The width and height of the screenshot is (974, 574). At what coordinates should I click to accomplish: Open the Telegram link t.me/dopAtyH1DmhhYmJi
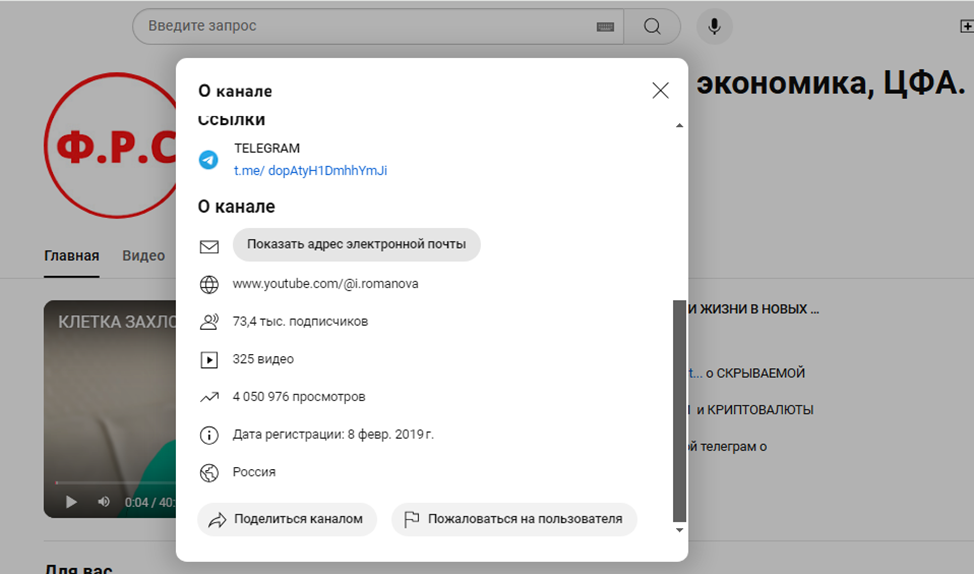pos(310,170)
